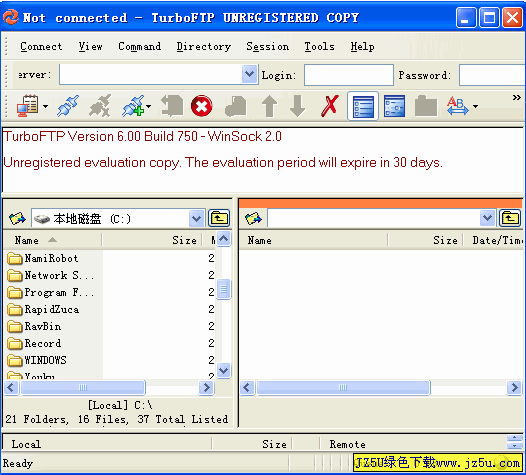Open the Directory menu
This screenshot has height=475, width=526.
coord(204,46)
